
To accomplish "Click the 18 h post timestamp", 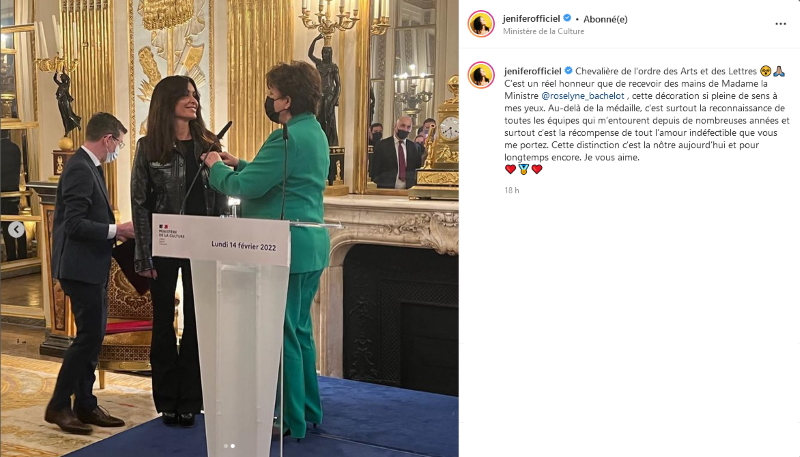I will click(x=512, y=190).
